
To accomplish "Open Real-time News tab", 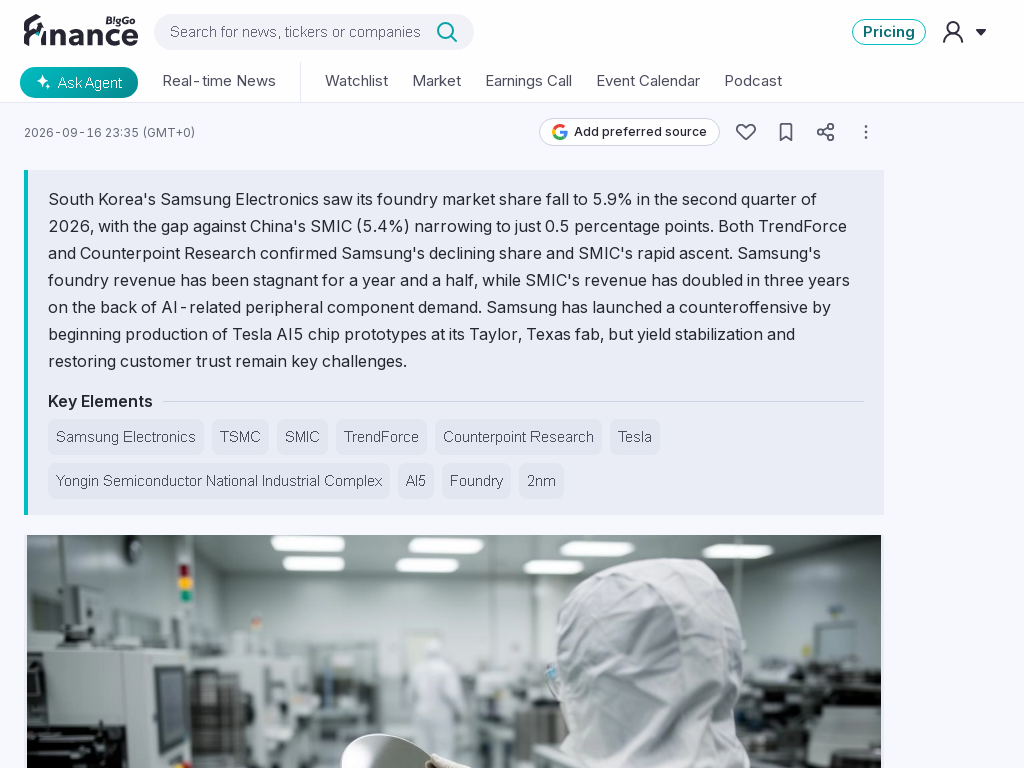I will coord(219,81).
